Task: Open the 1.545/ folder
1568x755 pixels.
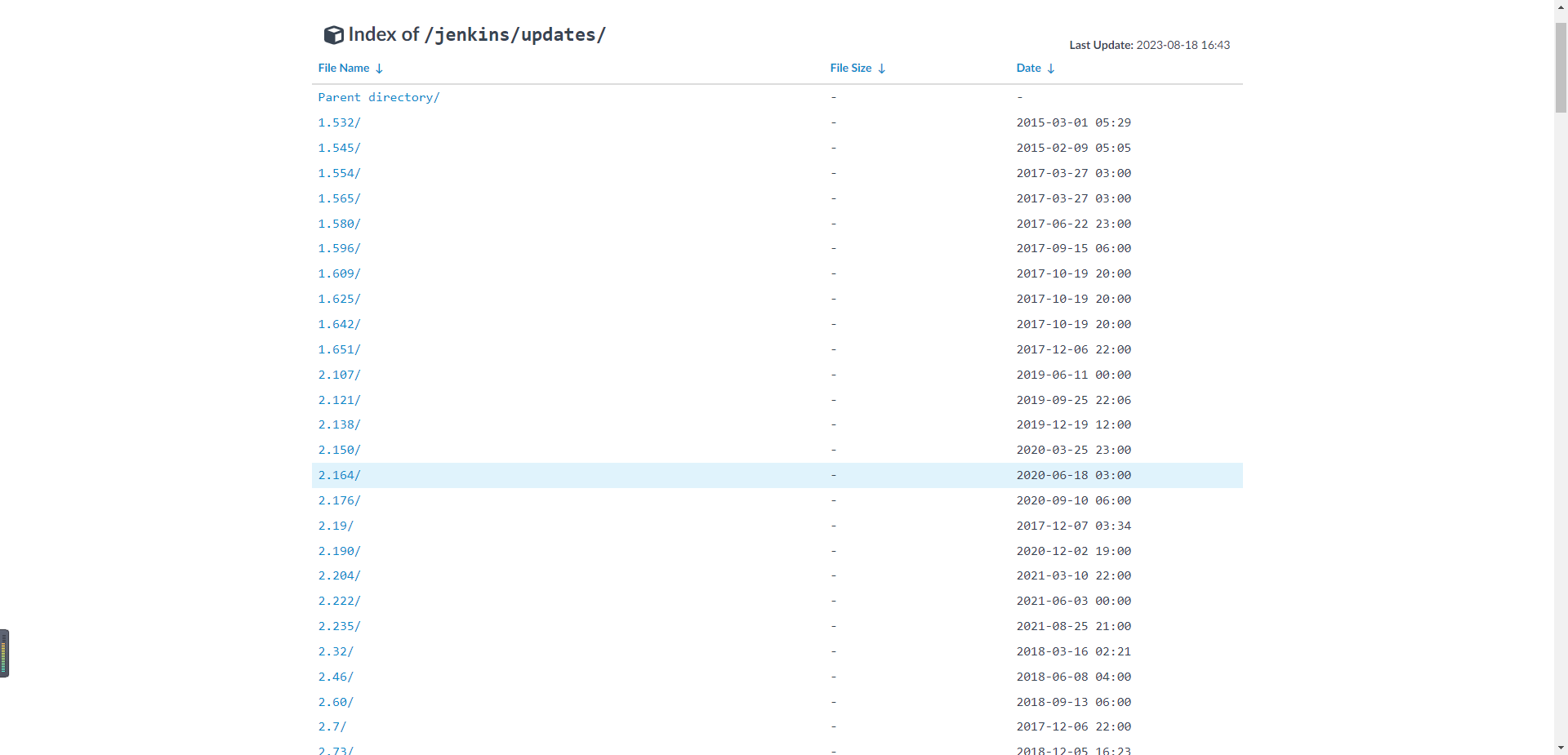Action: coord(340,148)
